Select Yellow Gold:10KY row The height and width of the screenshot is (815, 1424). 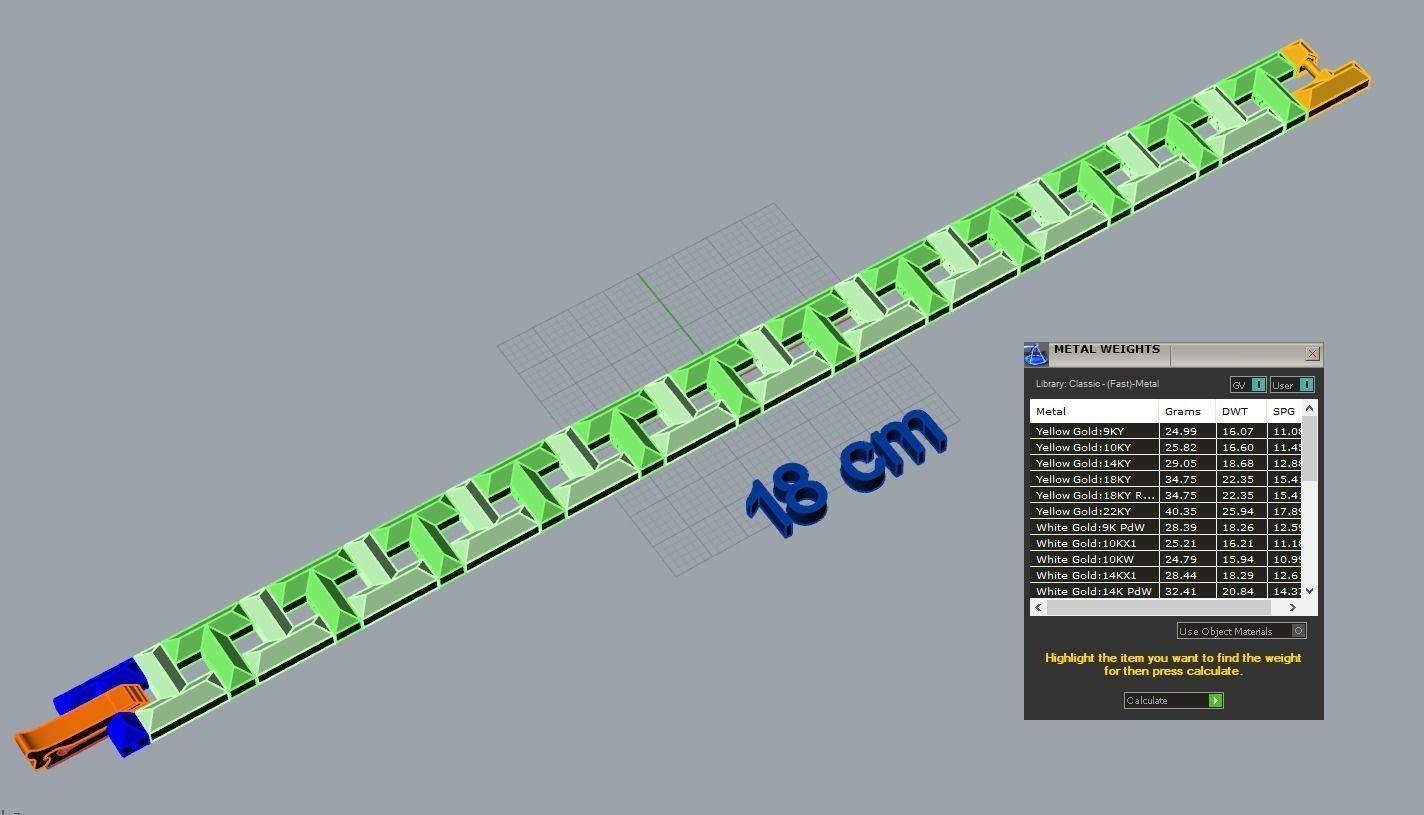pyautogui.click(x=1166, y=447)
